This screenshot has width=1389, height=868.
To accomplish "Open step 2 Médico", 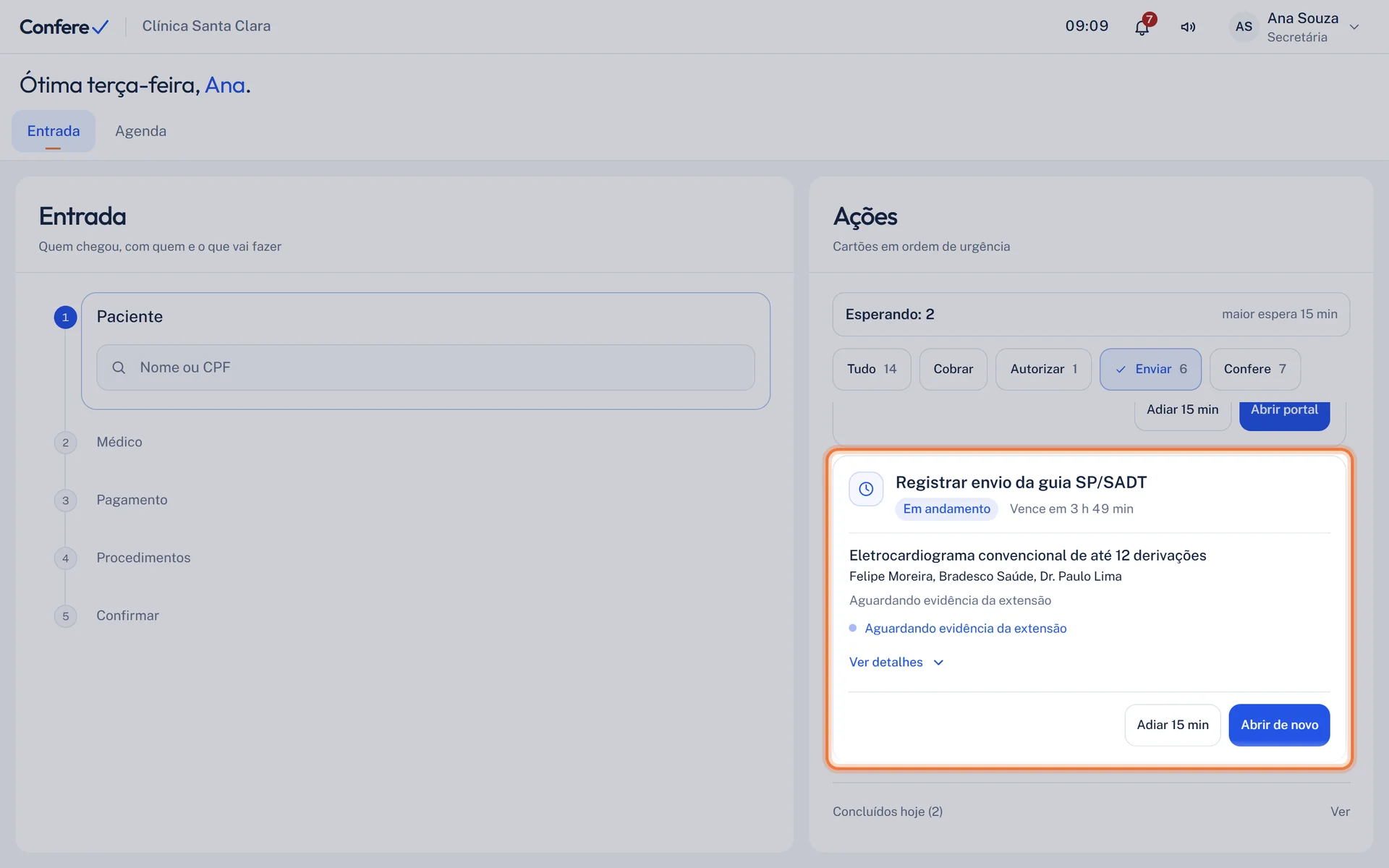I will coord(119,442).
